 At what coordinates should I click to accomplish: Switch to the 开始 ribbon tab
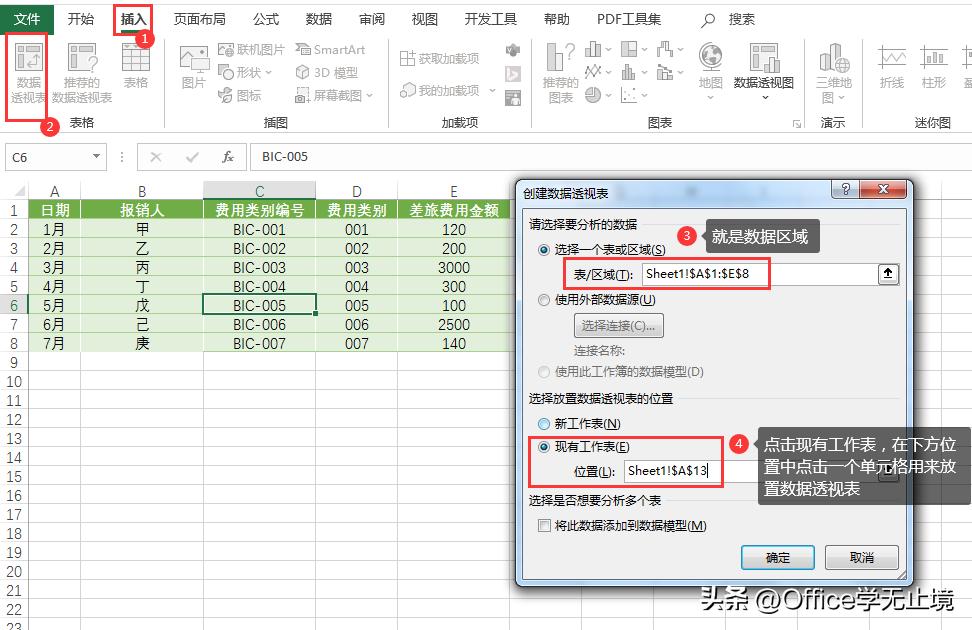(81, 17)
